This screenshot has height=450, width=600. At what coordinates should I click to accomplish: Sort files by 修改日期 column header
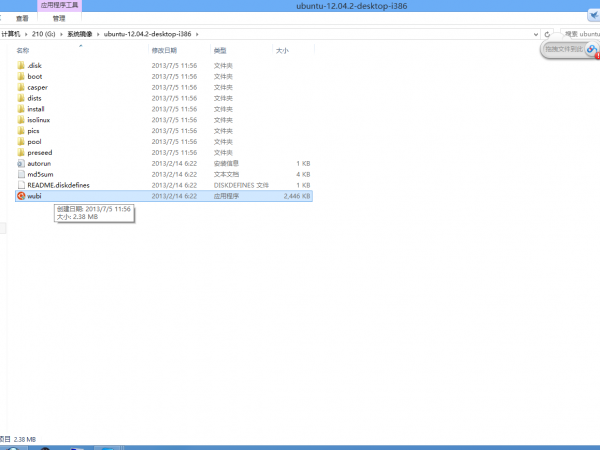(164, 49)
